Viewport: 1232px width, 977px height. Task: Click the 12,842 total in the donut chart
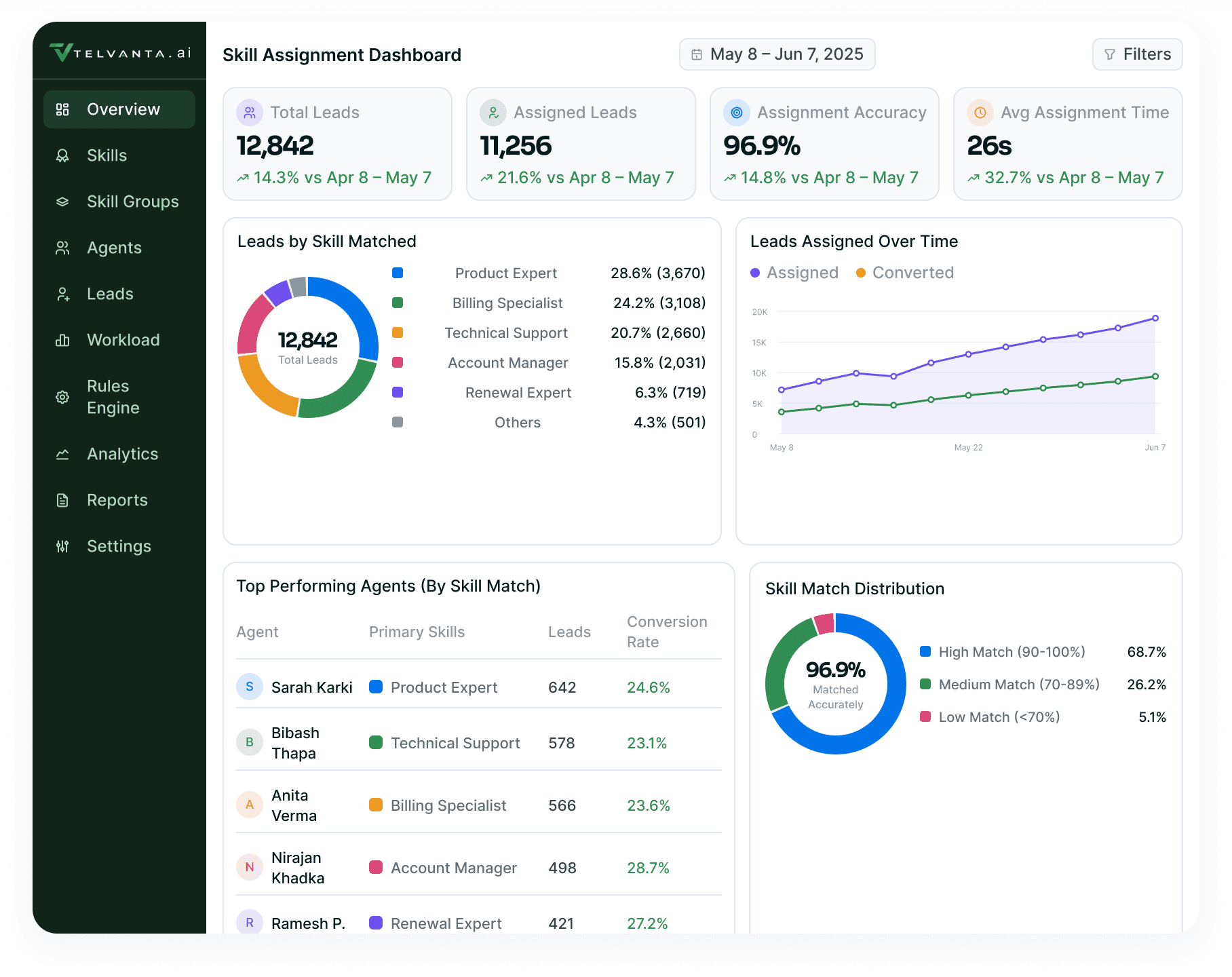point(308,340)
